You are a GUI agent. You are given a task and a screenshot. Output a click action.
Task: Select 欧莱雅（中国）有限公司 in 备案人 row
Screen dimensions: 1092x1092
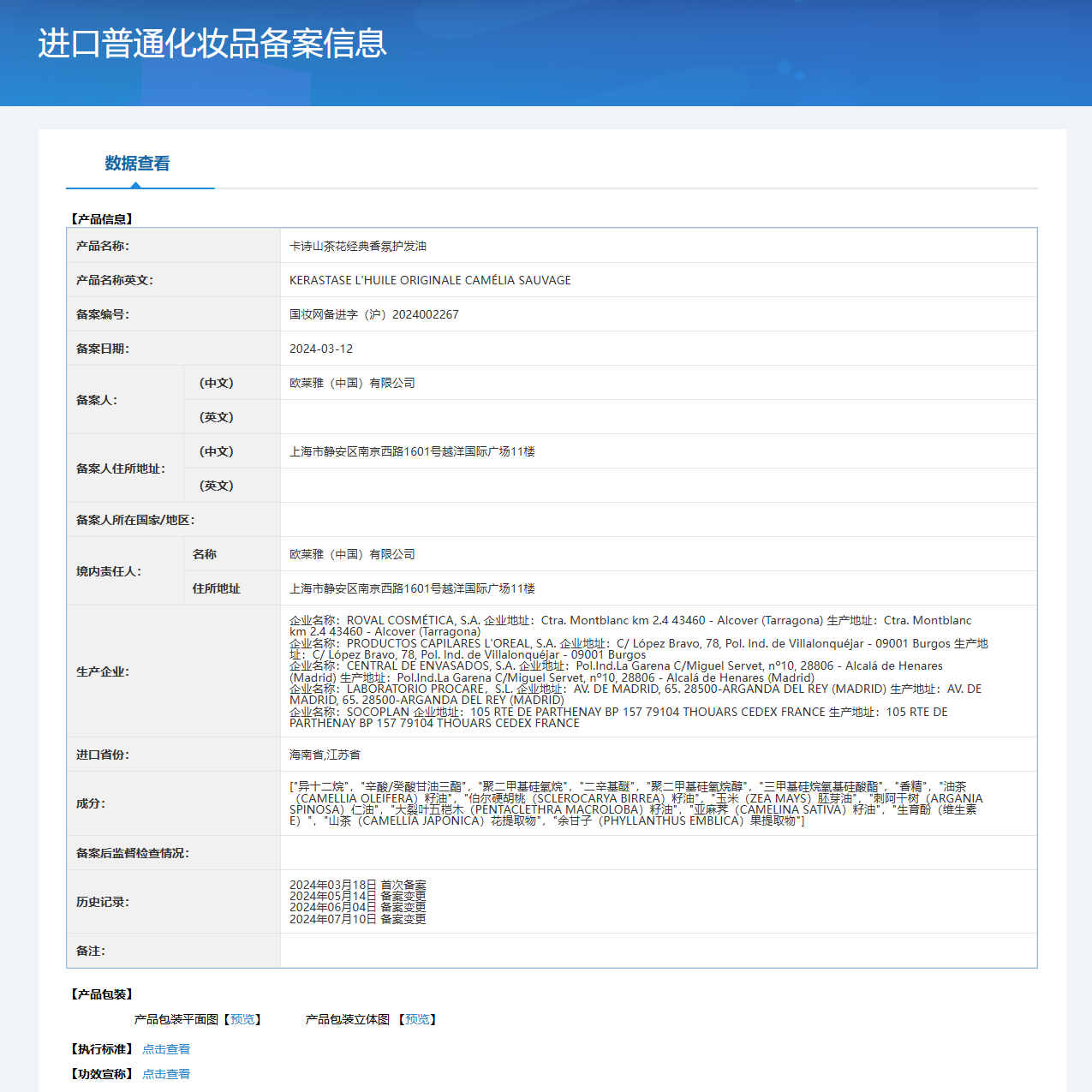tap(352, 383)
